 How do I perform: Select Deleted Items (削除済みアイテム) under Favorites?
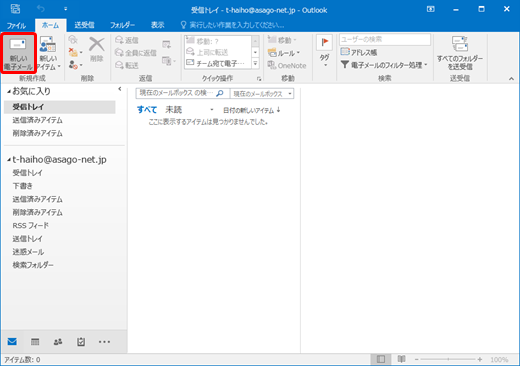point(37,133)
